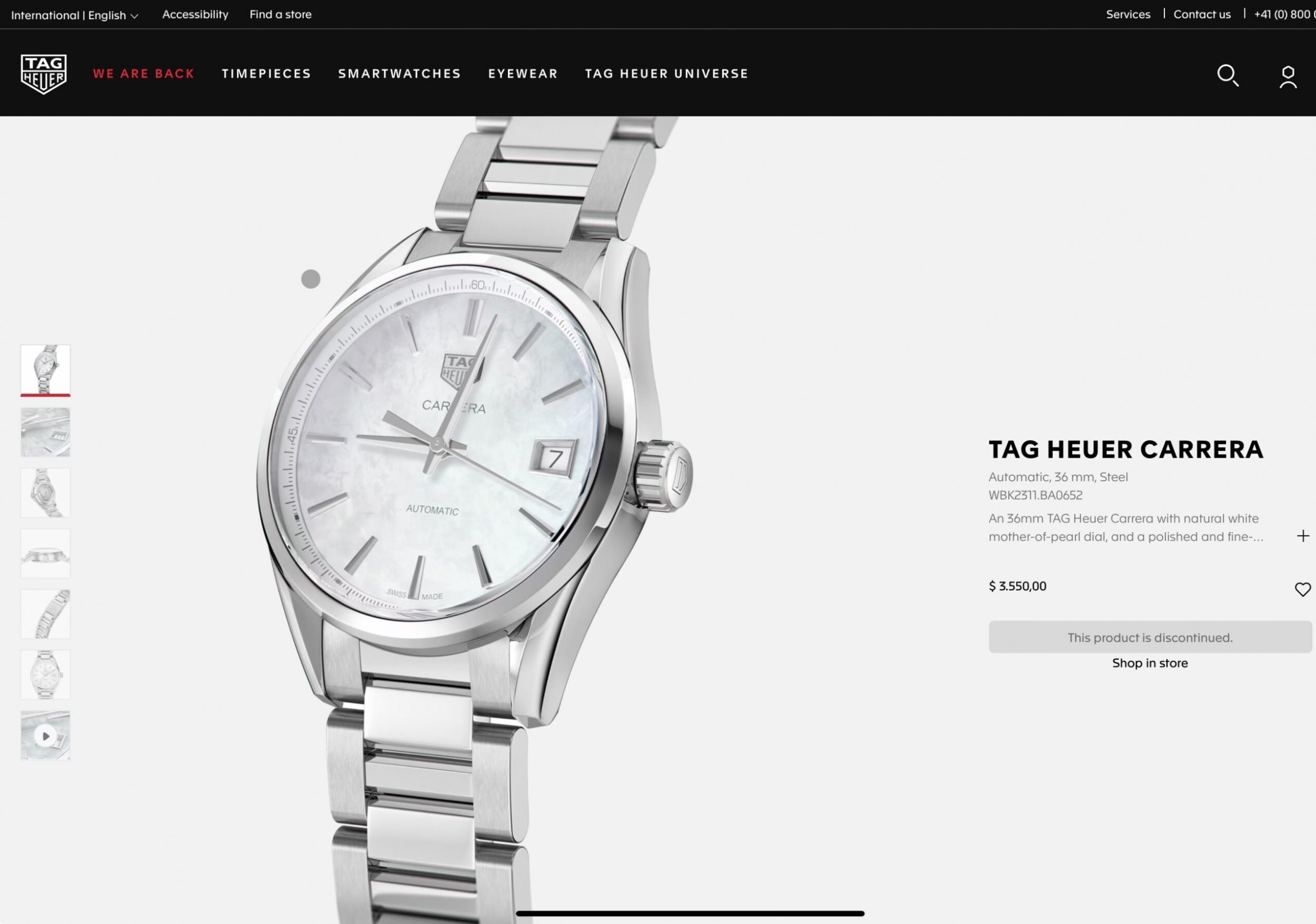The image size is (1316, 924).
Task: Select the side profile thumbnail
Action: (45, 553)
